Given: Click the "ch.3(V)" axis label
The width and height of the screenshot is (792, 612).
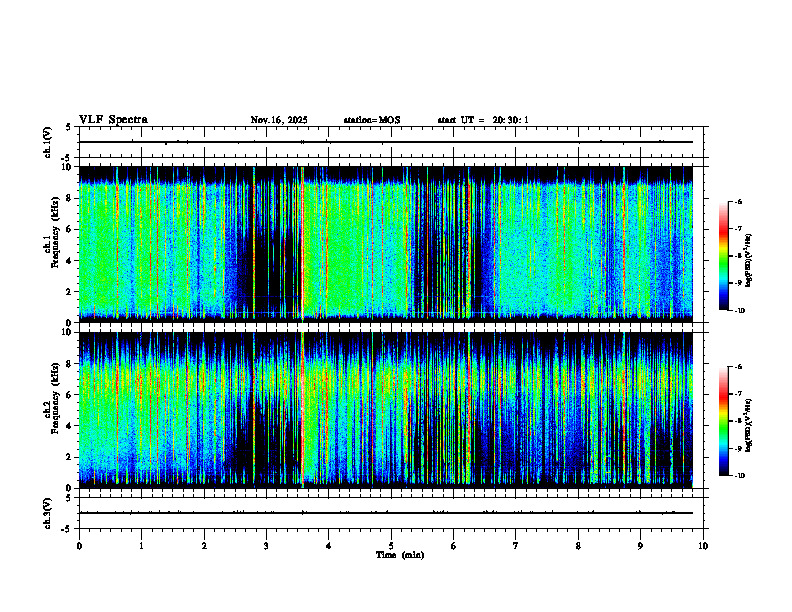Looking at the screenshot, I should pyautogui.click(x=48, y=513).
